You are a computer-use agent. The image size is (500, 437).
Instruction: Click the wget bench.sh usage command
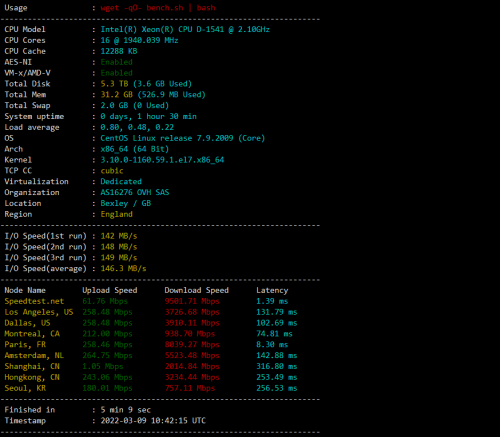(158, 8)
